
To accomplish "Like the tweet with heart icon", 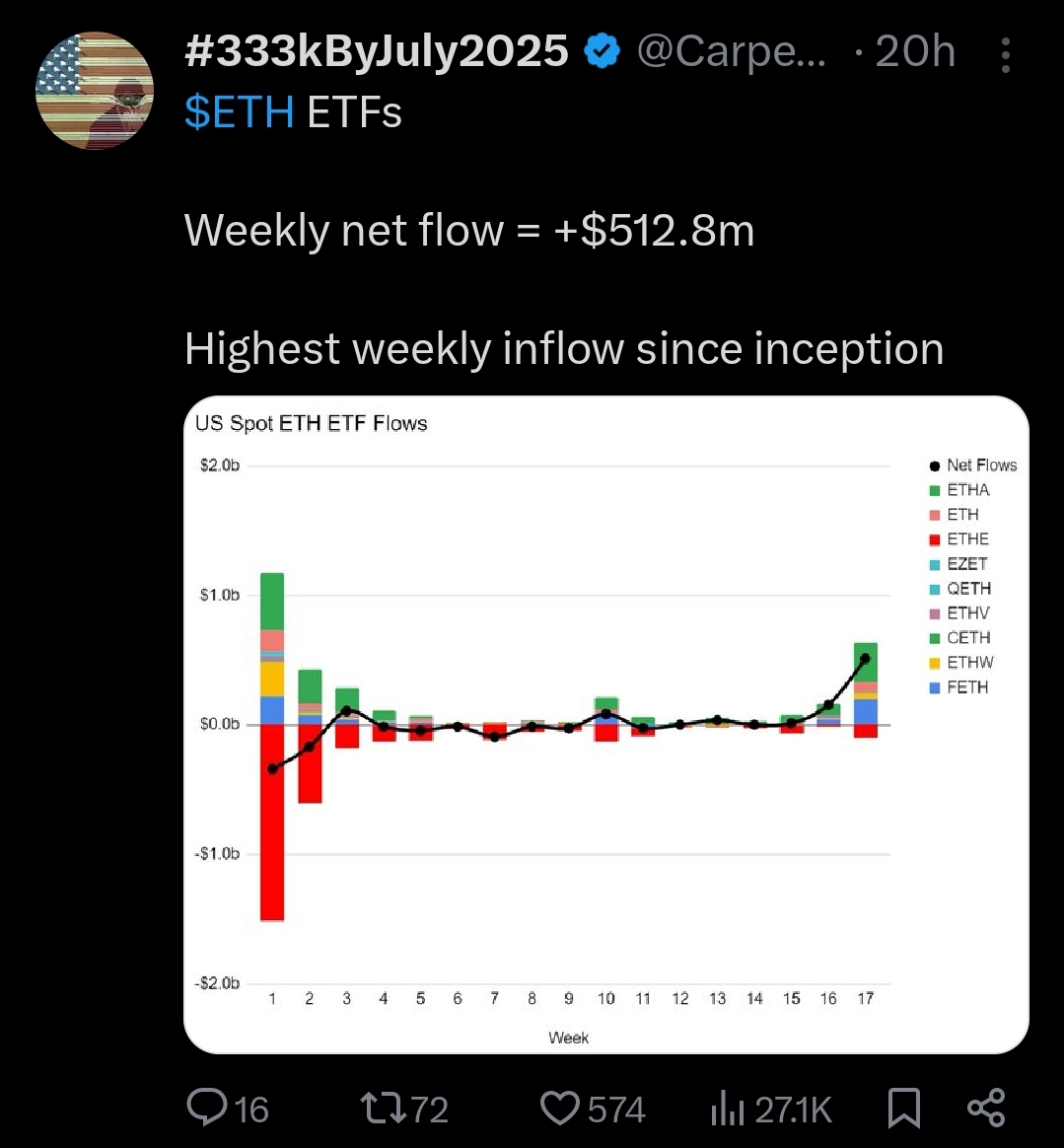I will [562, 1109].
